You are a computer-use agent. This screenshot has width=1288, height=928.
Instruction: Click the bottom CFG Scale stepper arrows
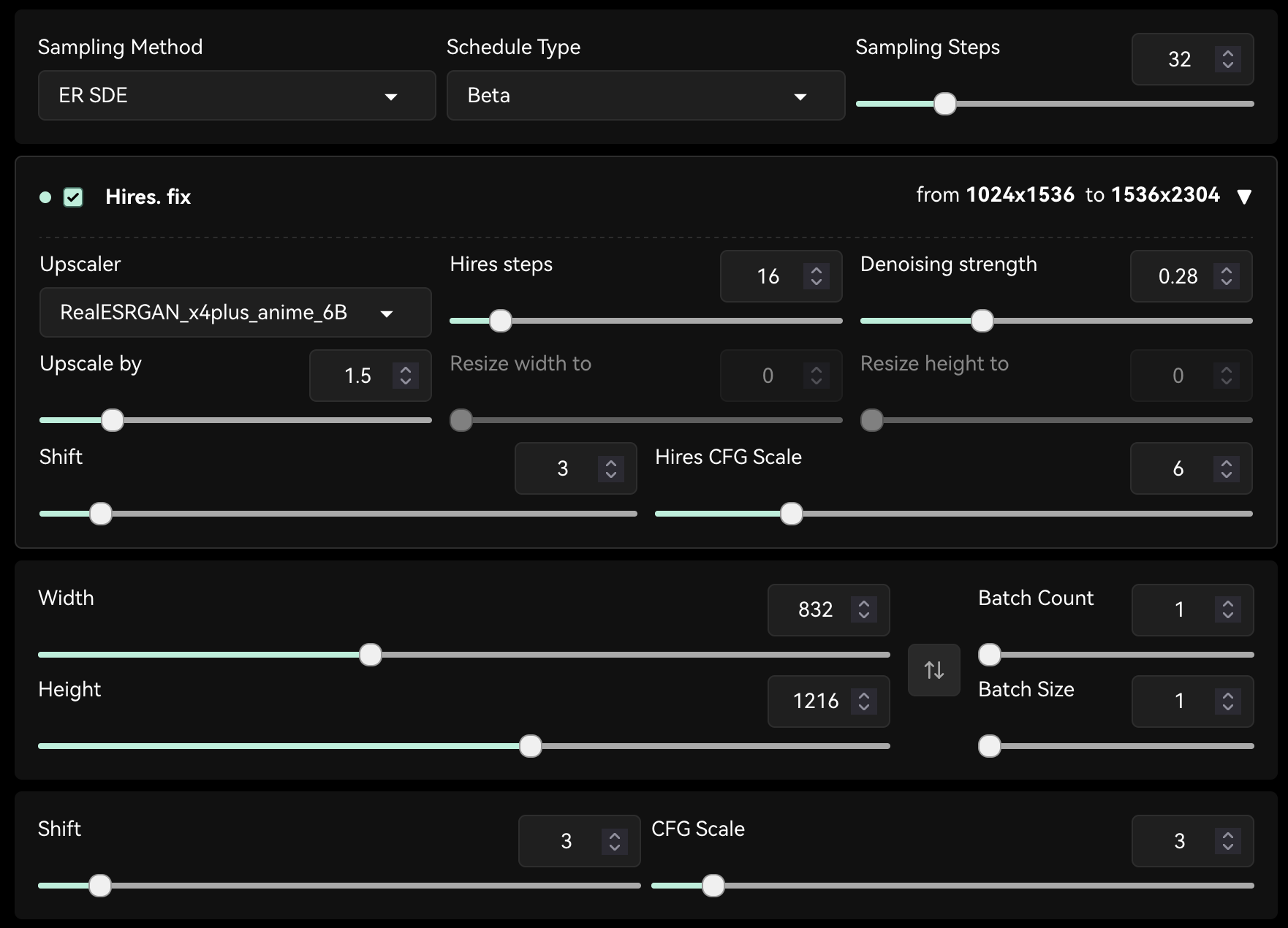pyautogui.click(x=1228, y=841)
